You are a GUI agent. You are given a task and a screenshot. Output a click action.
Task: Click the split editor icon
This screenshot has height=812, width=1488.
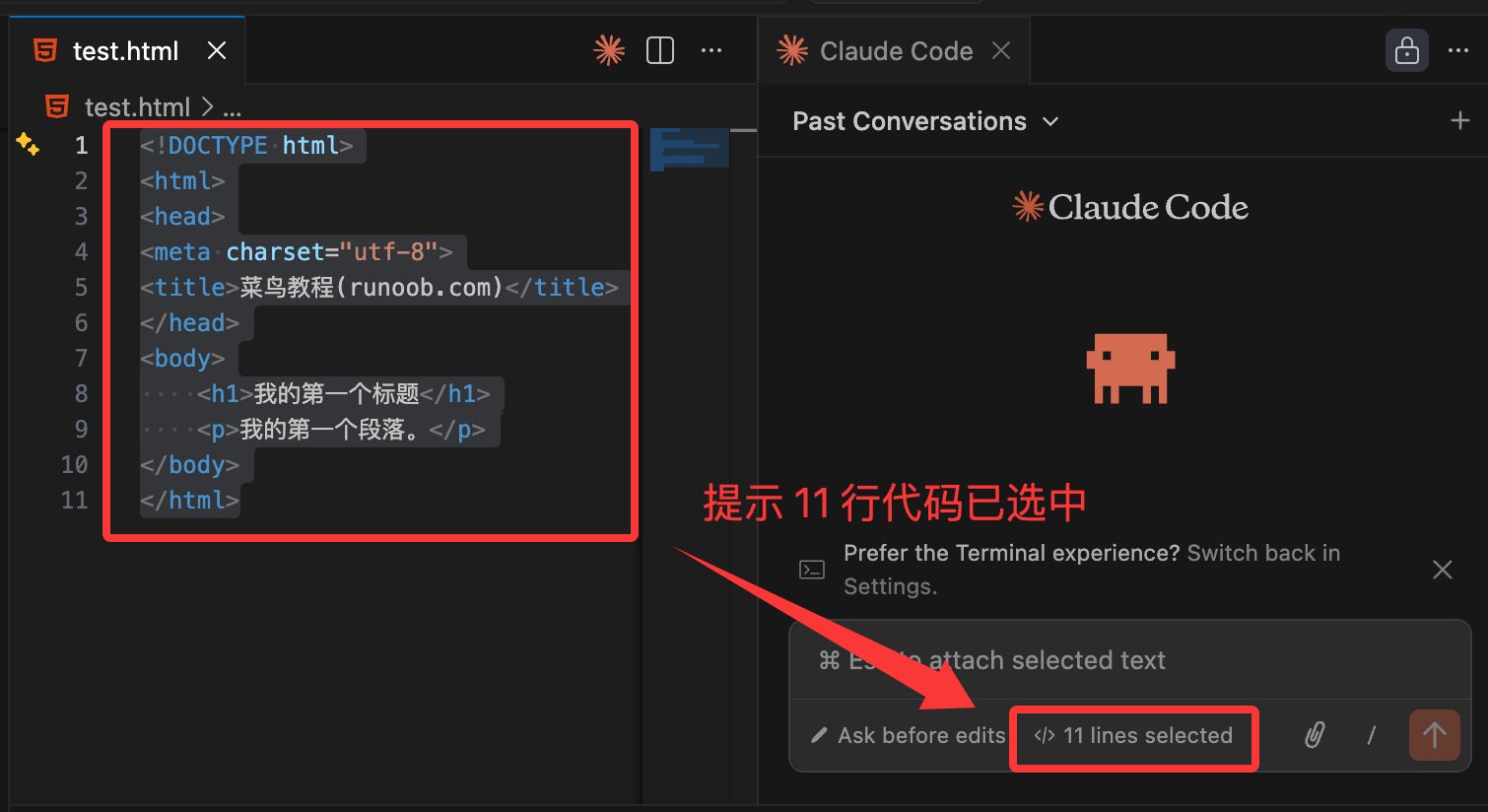click(660, 50)
